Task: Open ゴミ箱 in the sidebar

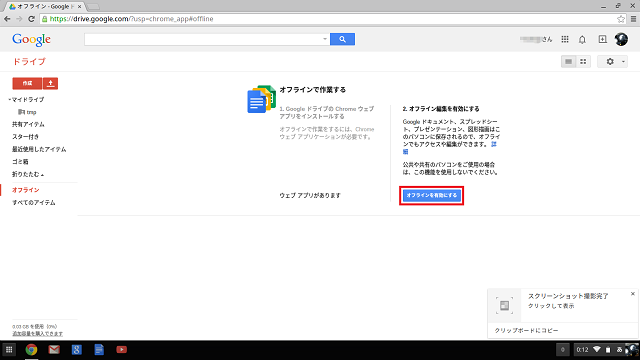Action: pyautogui.click(x=20, y=162)
